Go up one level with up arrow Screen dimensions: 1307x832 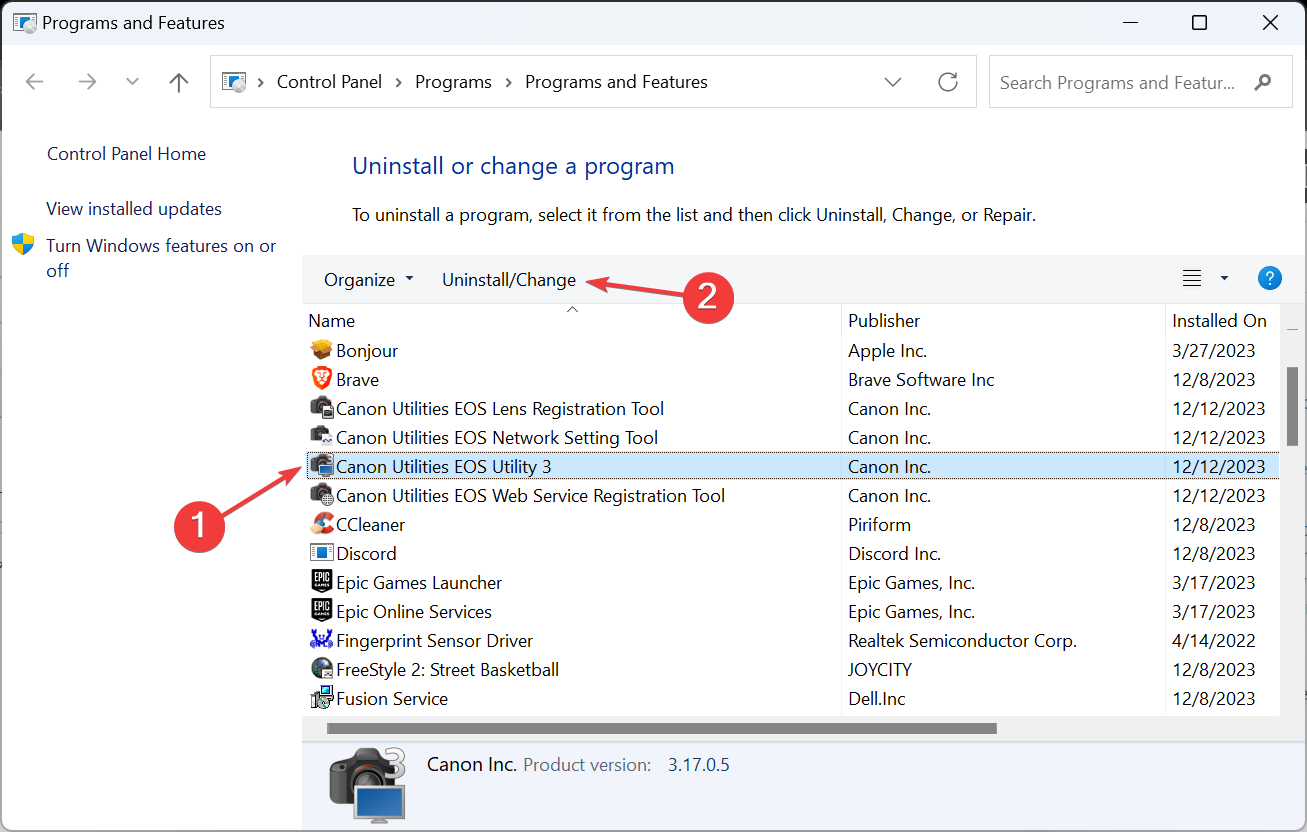(179, 82)
